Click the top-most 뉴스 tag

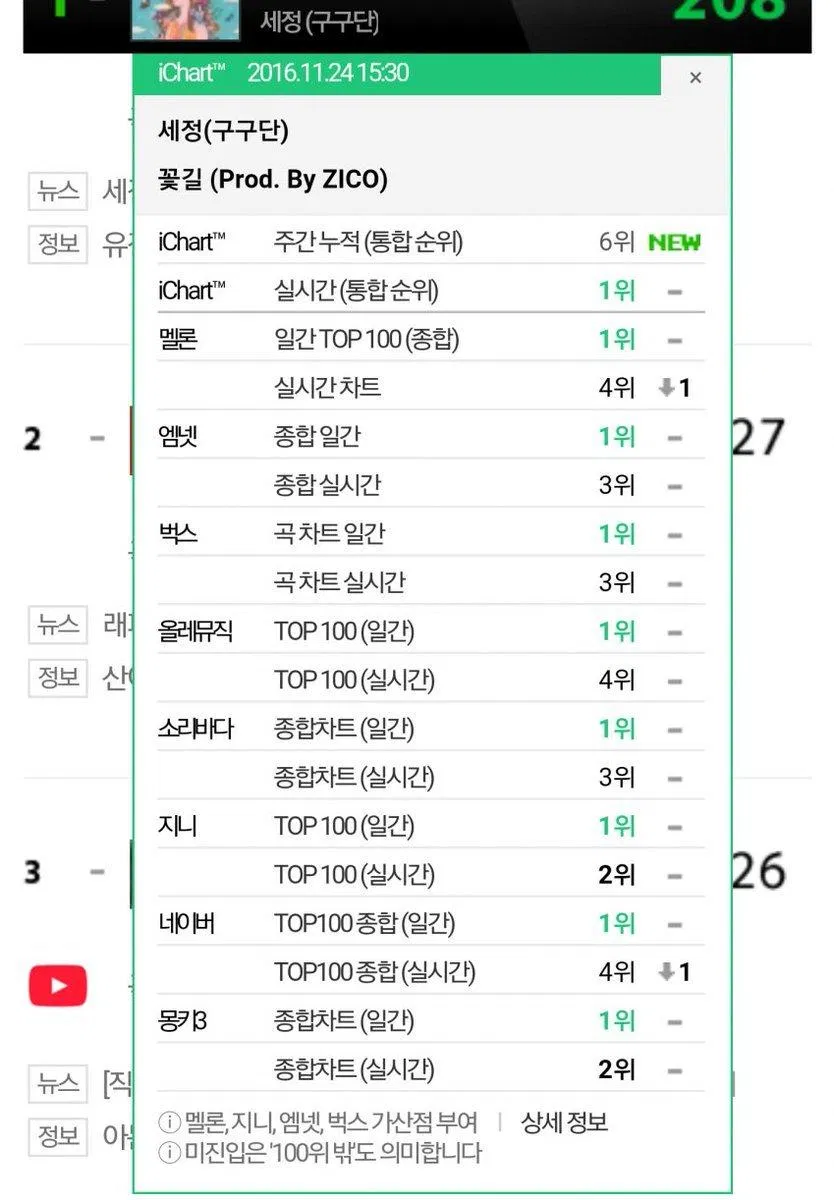pyautogui.click(x=58, y=190)
